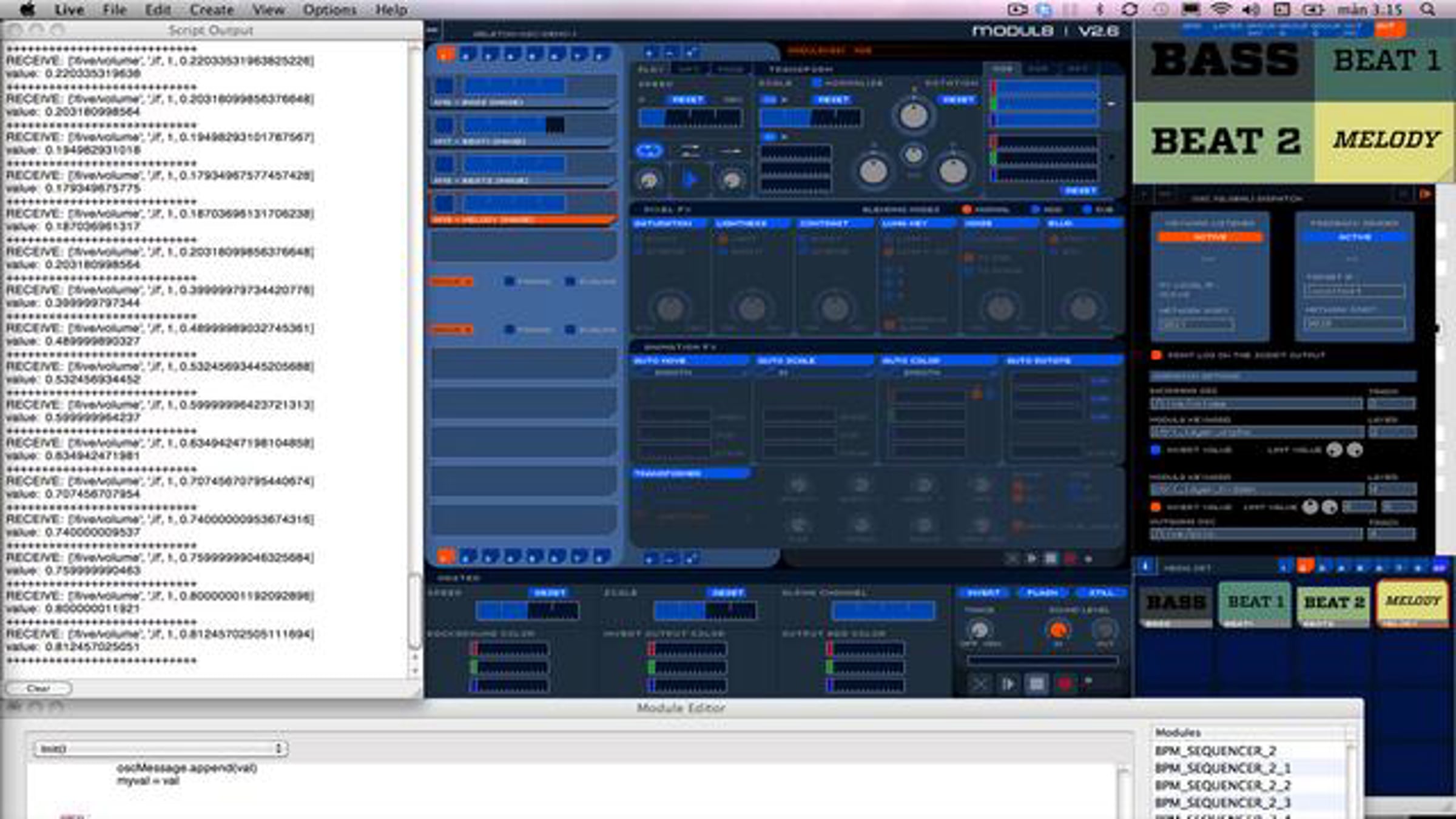The width and height of the screenshot is (1456, 819).
Task: Click the minus remove-layer icon above layers
Action: pyautogui.click(x=670, y=53)
